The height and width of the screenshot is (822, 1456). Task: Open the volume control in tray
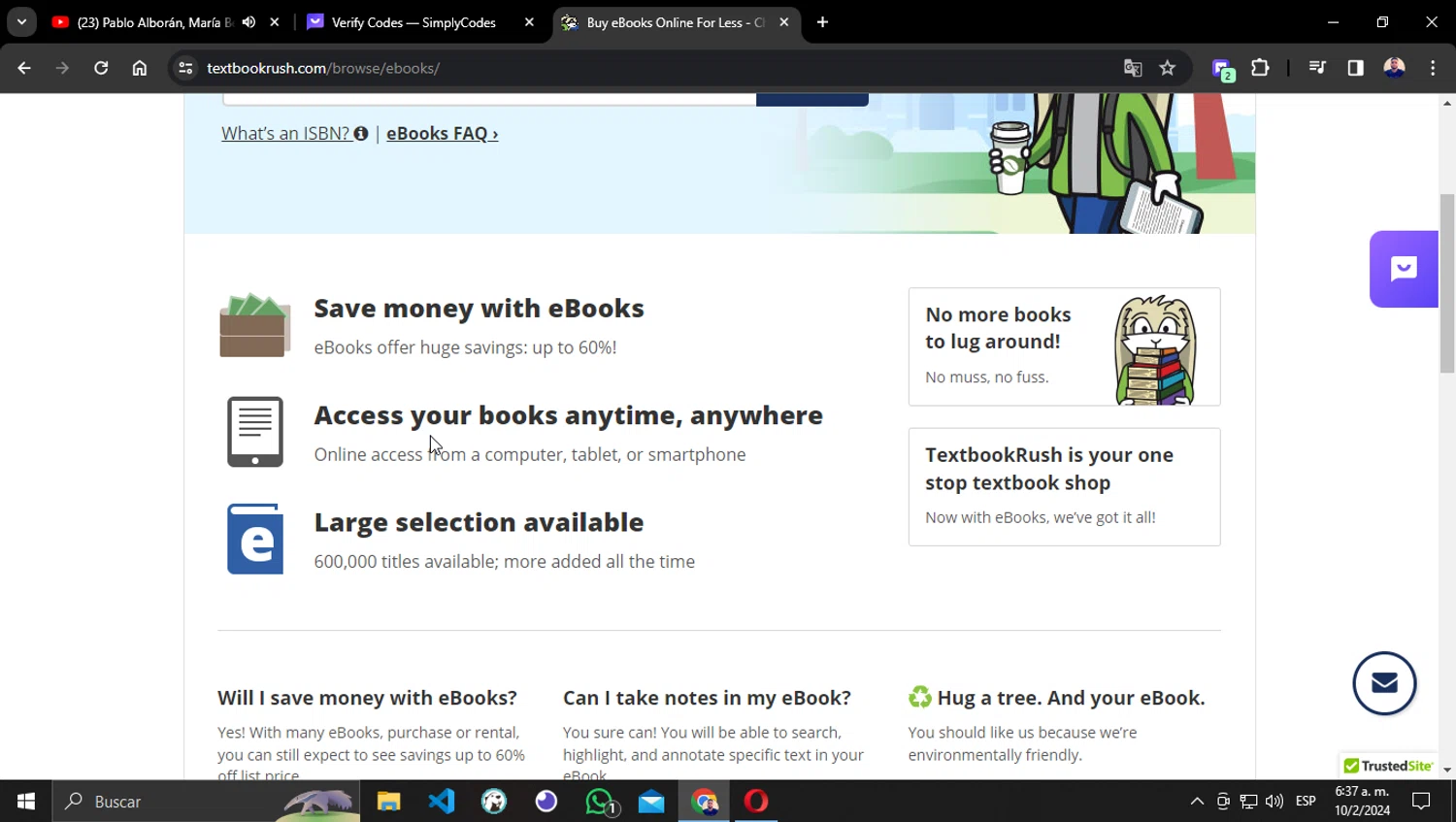1274,802
